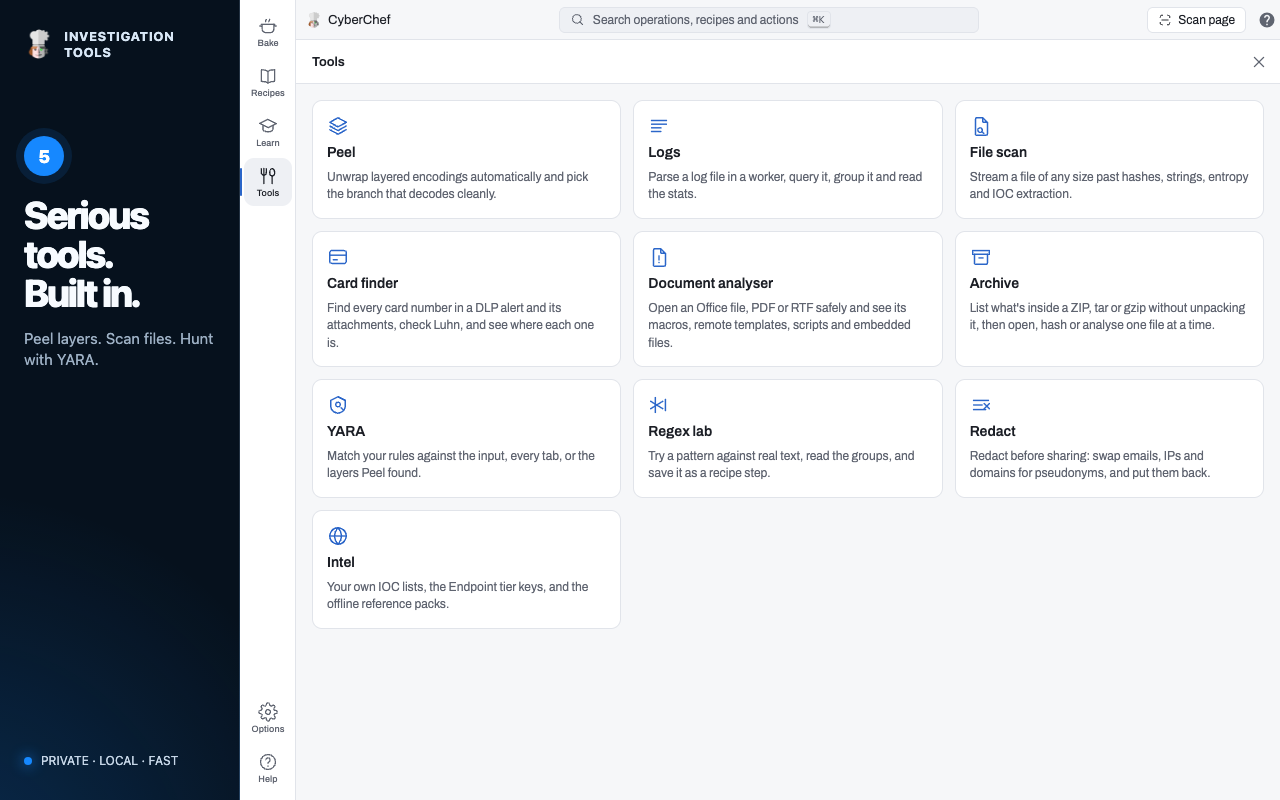Viewport: 1280px width, 800px height.
Task: Click the Peel layers icon
Action: (x=338, y=126)
